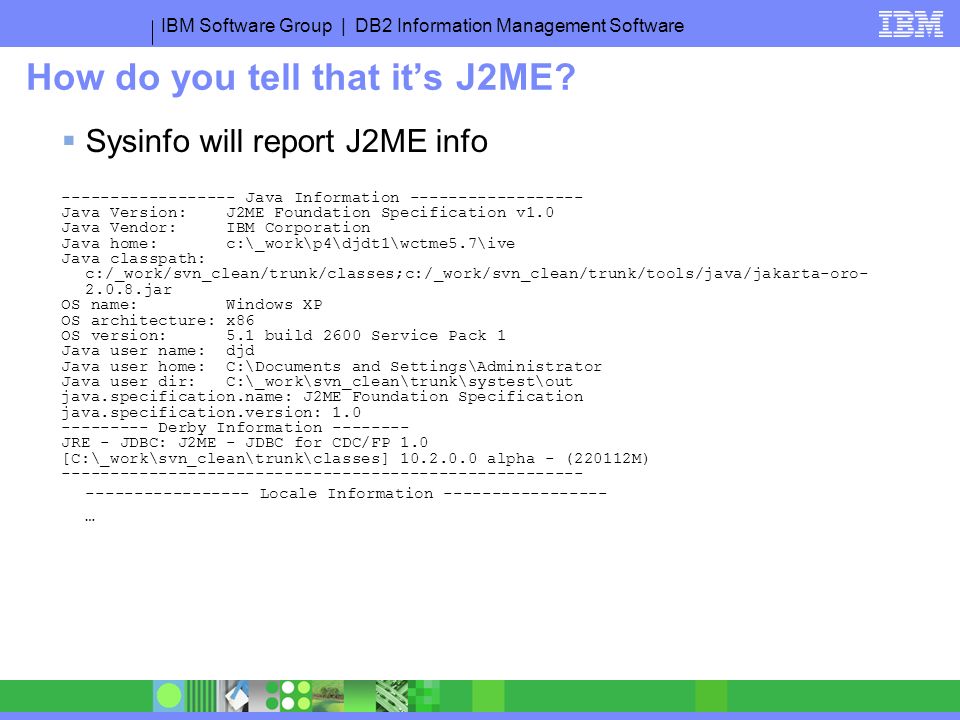
Task: Click the text '2.0.8.jar'
Action: 129,290
